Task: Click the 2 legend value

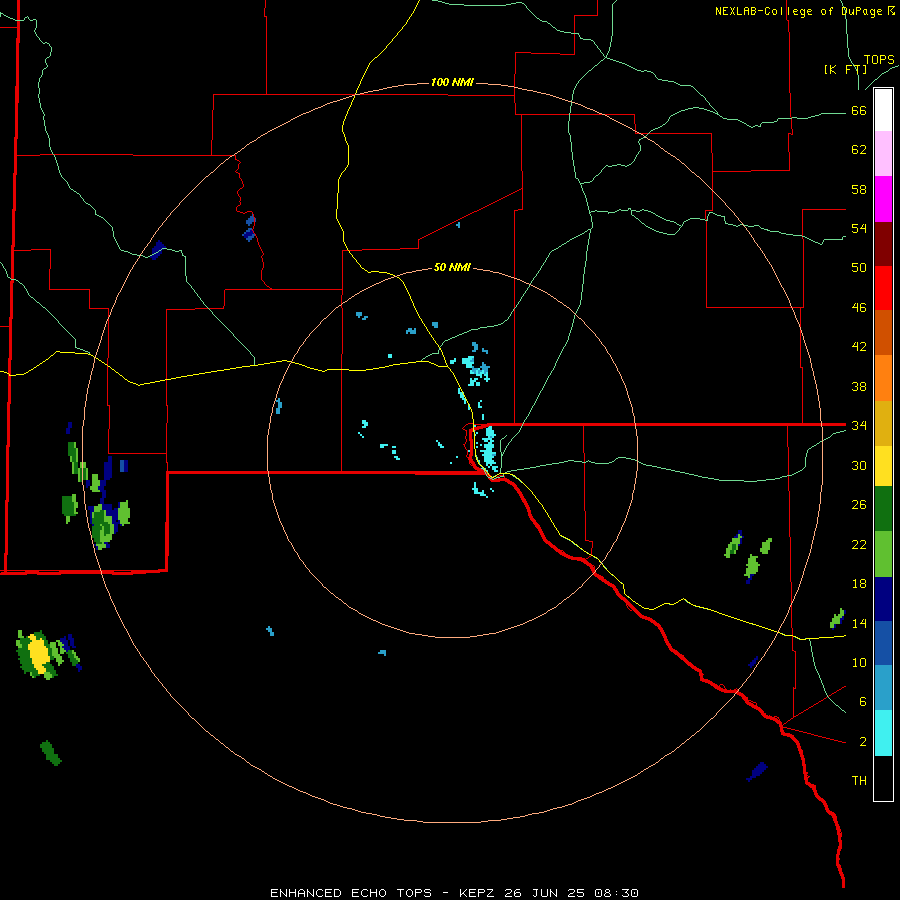Action: click(x=863, y=742)
